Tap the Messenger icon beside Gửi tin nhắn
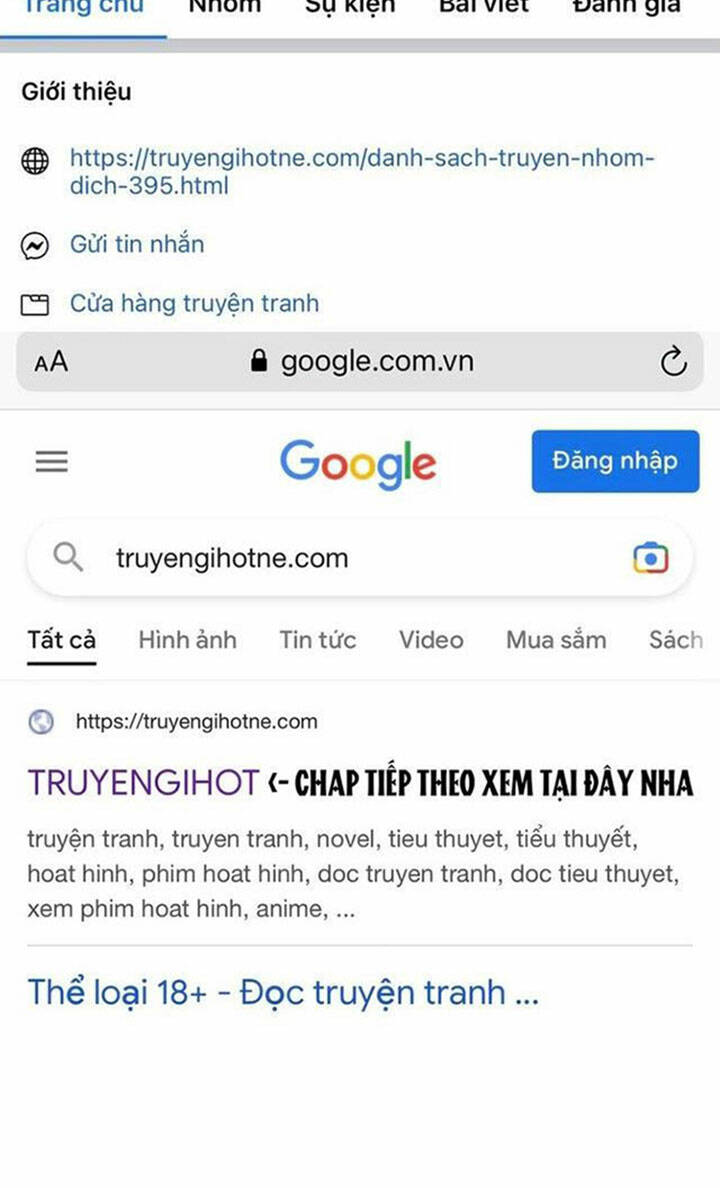 pyautogui.click(x=35, y=245)
